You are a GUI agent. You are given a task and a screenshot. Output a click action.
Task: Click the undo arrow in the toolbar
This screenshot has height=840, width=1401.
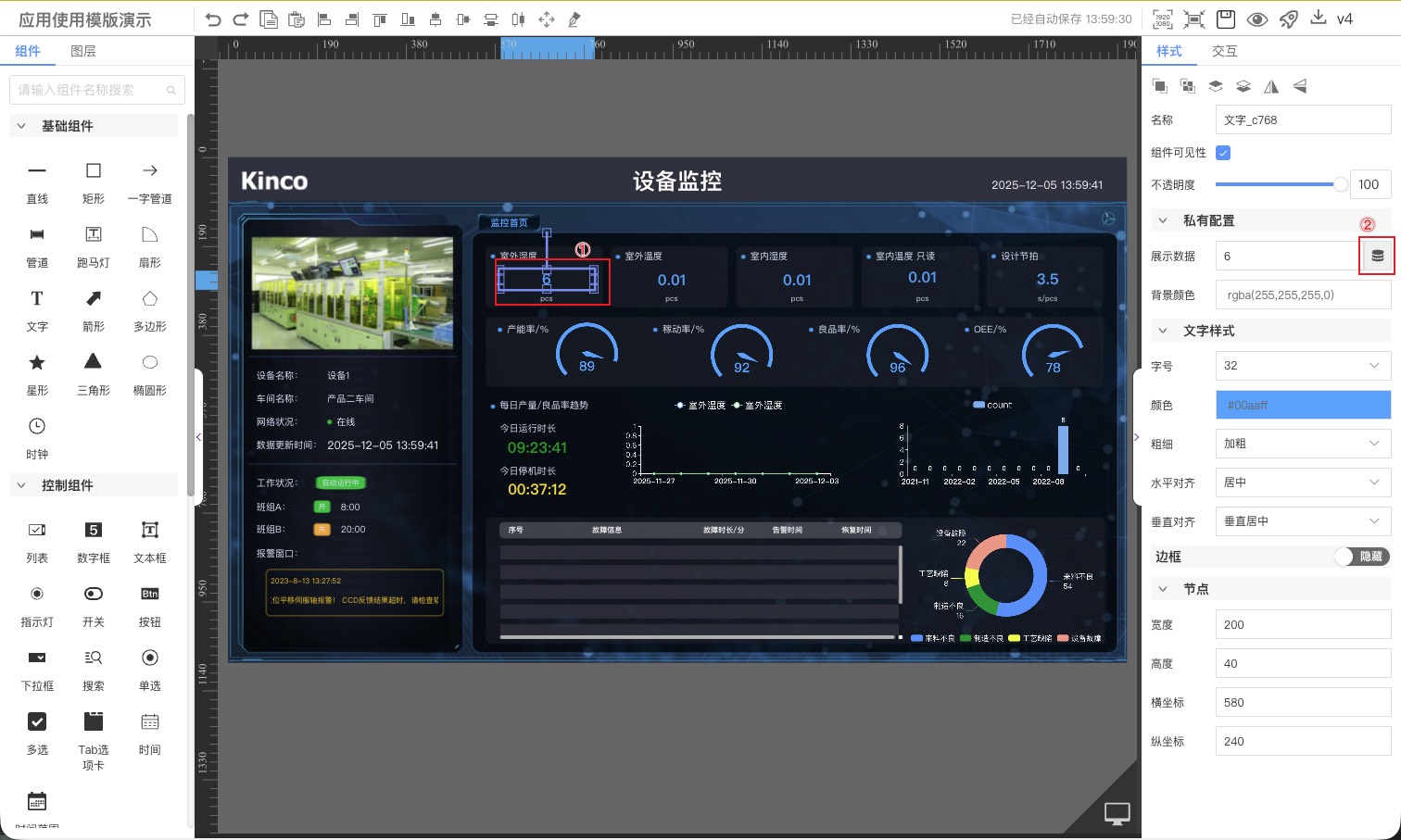(213, 19)
